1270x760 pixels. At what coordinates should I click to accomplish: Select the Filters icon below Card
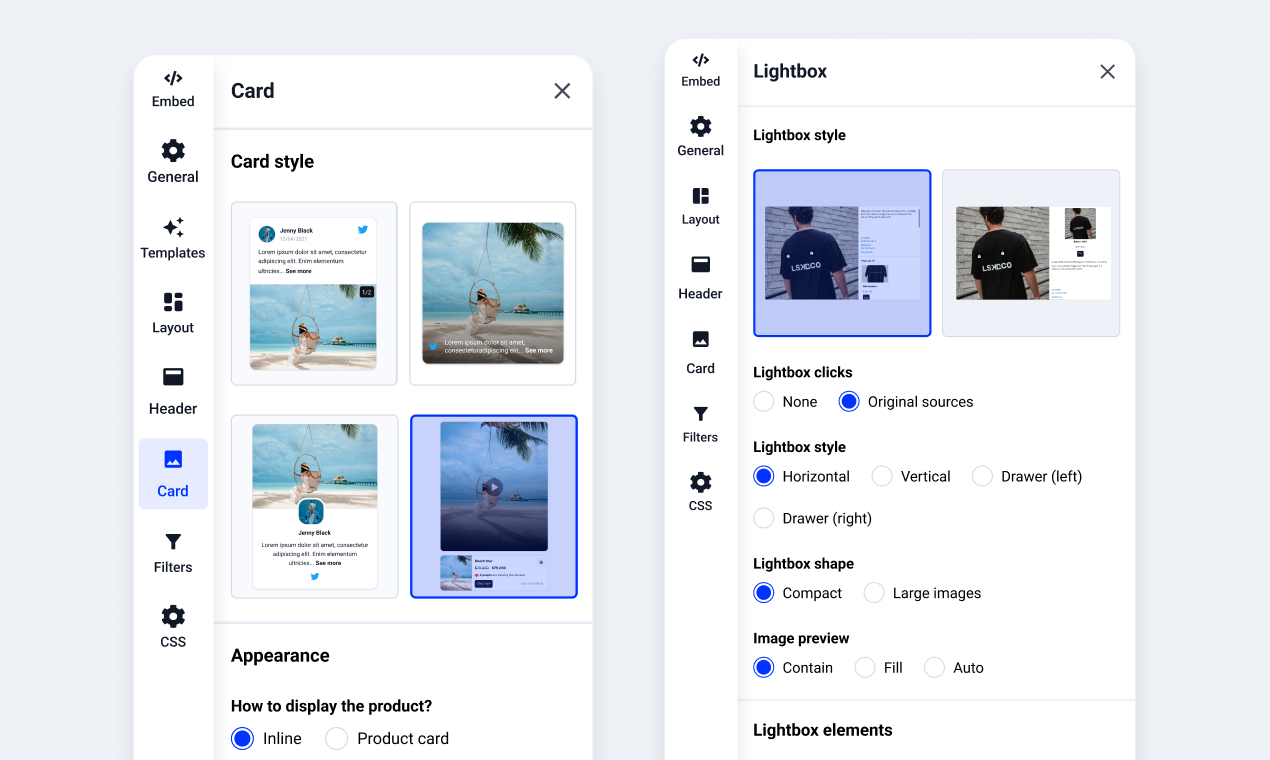[173, 552]
